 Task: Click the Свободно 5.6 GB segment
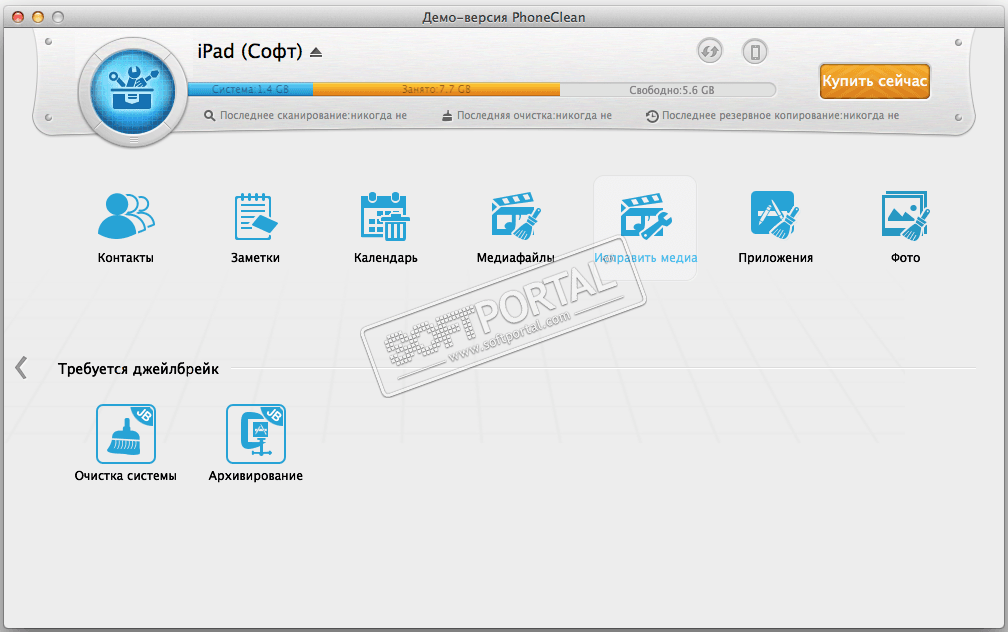pos(667,90)
